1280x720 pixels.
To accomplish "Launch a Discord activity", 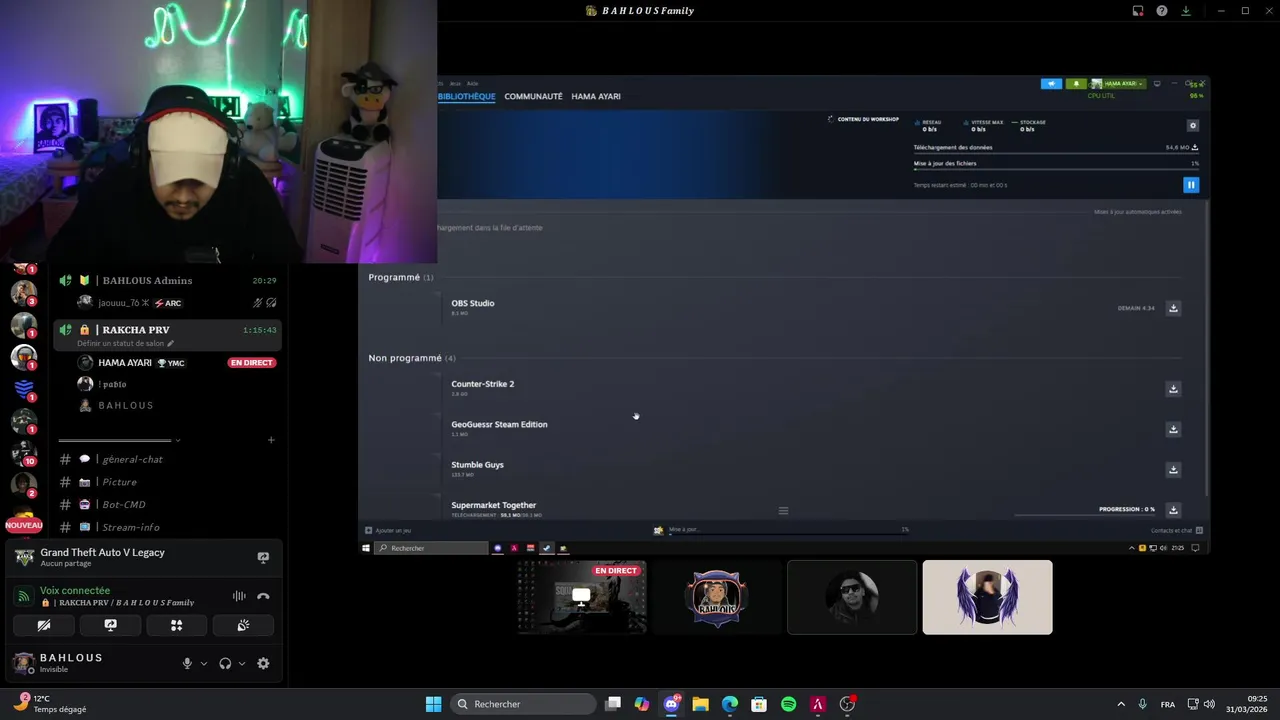I will (x=176, y=625).
